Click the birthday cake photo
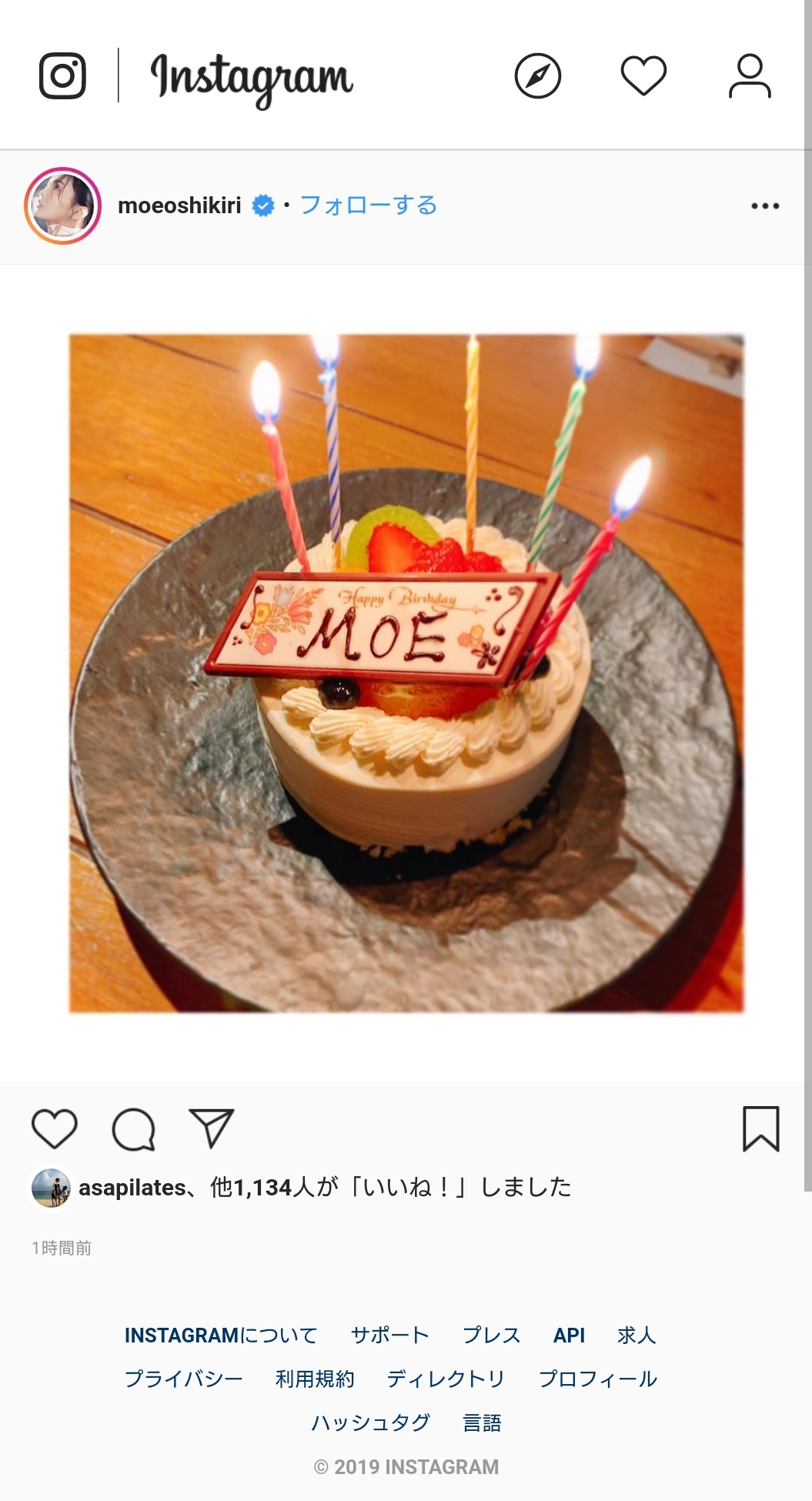The image size is (812, 1501). [406, 673]
